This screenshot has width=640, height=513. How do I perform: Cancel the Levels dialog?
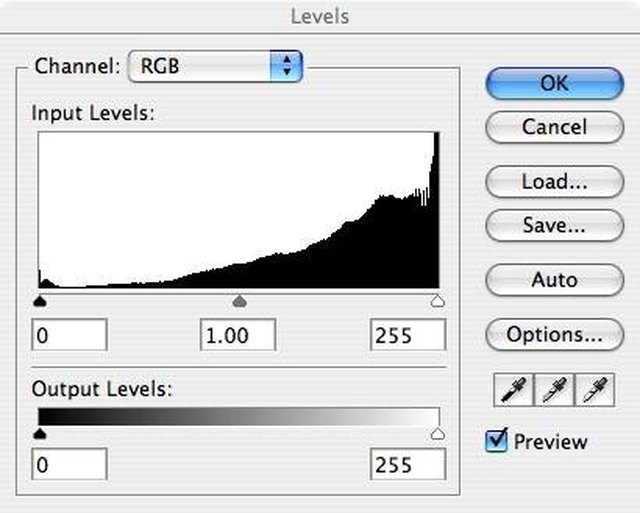coord(555,127)
